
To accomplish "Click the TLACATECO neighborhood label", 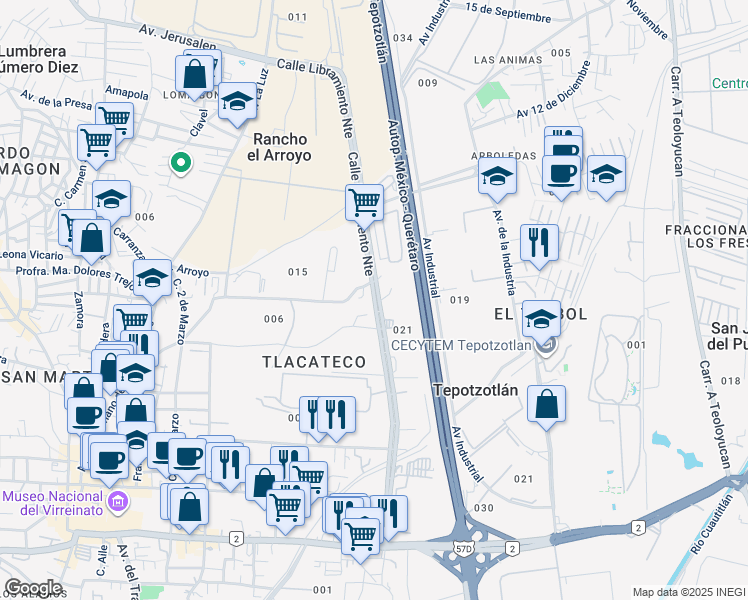I will (314, 362).
